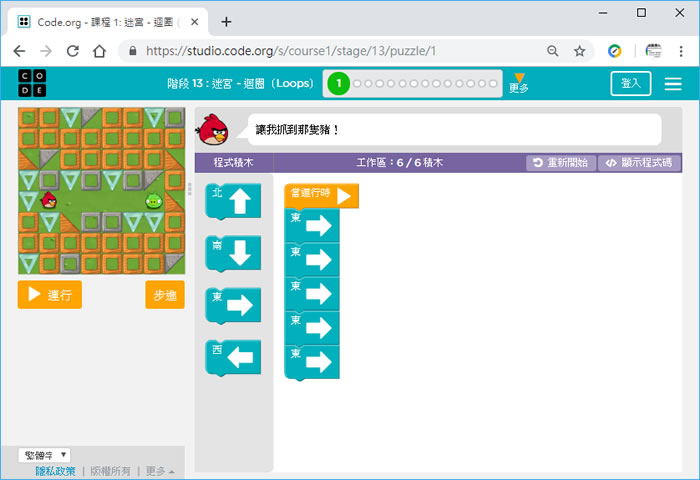Click the 重新開始 restart button
700x480 pixels.
click(561, 163)
